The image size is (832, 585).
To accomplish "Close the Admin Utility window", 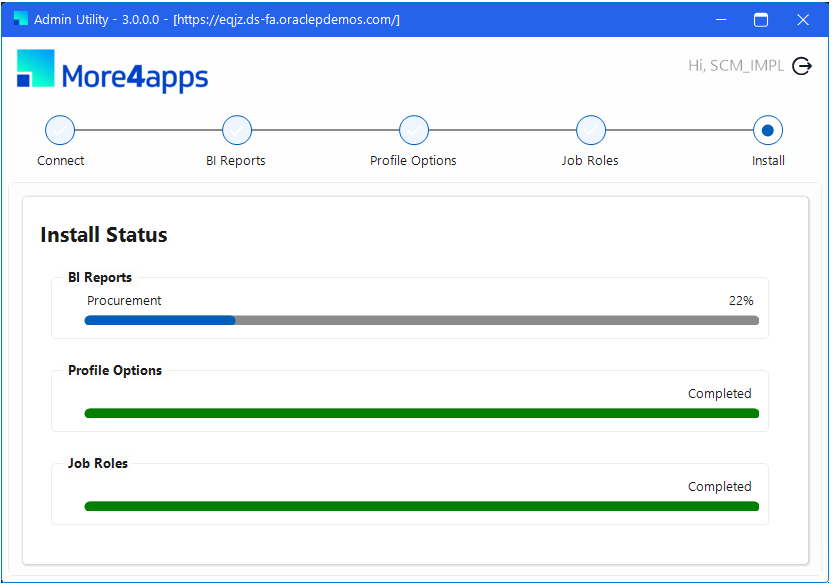I will [803, 20].
